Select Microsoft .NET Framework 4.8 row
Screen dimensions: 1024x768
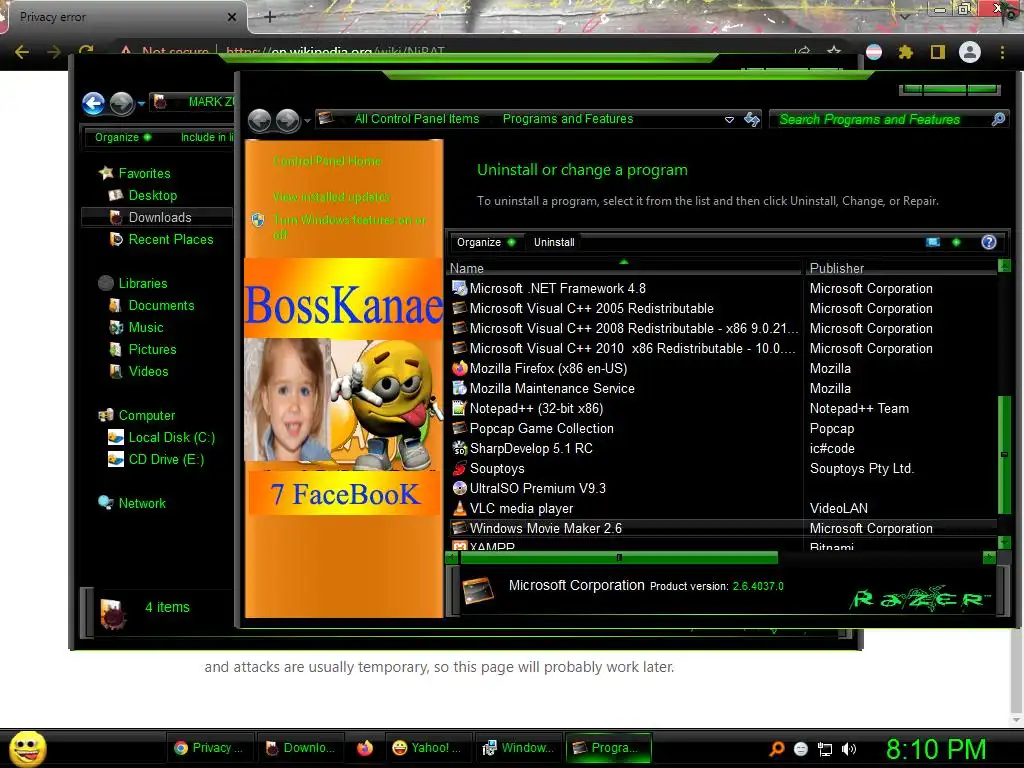coord(723,288)
